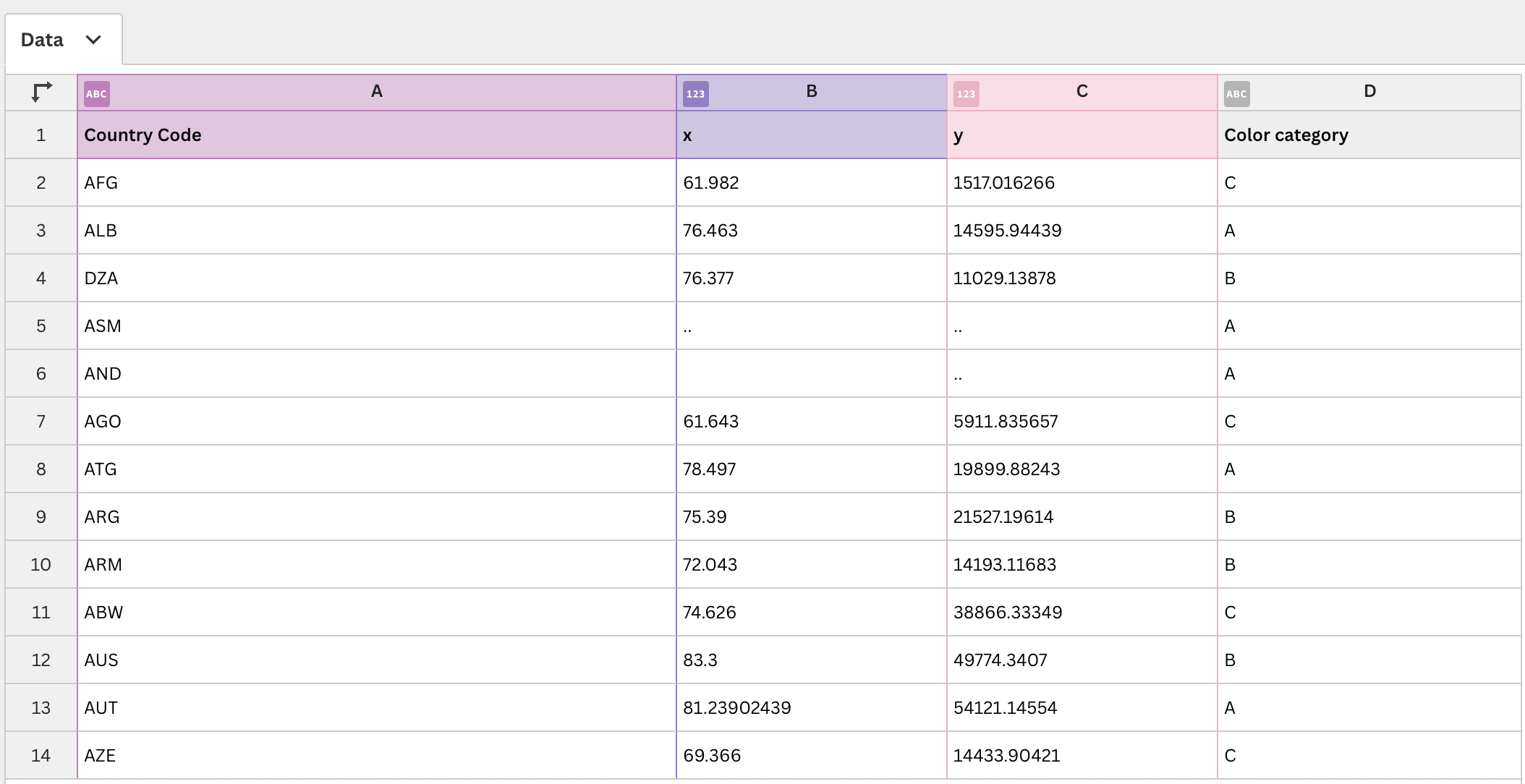Select the ALB cell
The image size is (1525, 784).
(377, 231)
